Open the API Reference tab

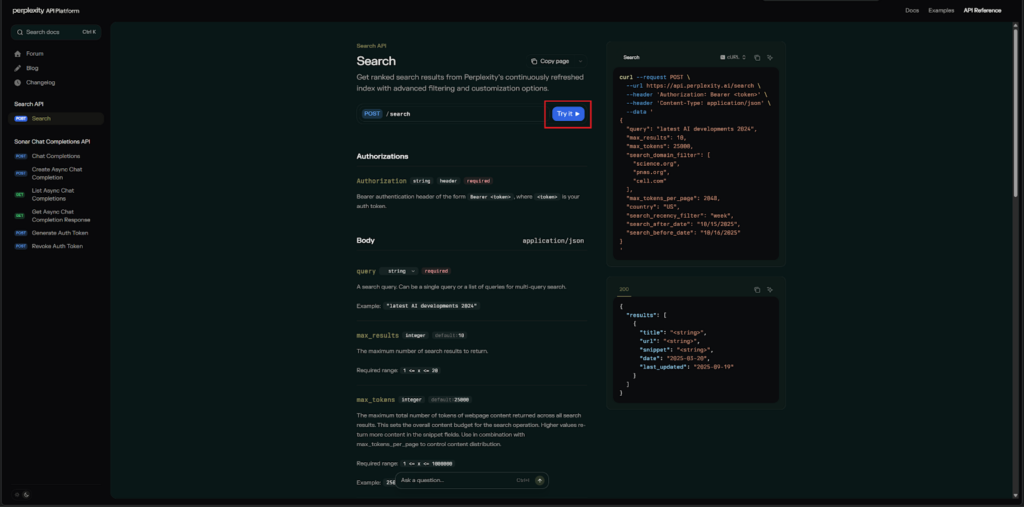click(981, 10)
